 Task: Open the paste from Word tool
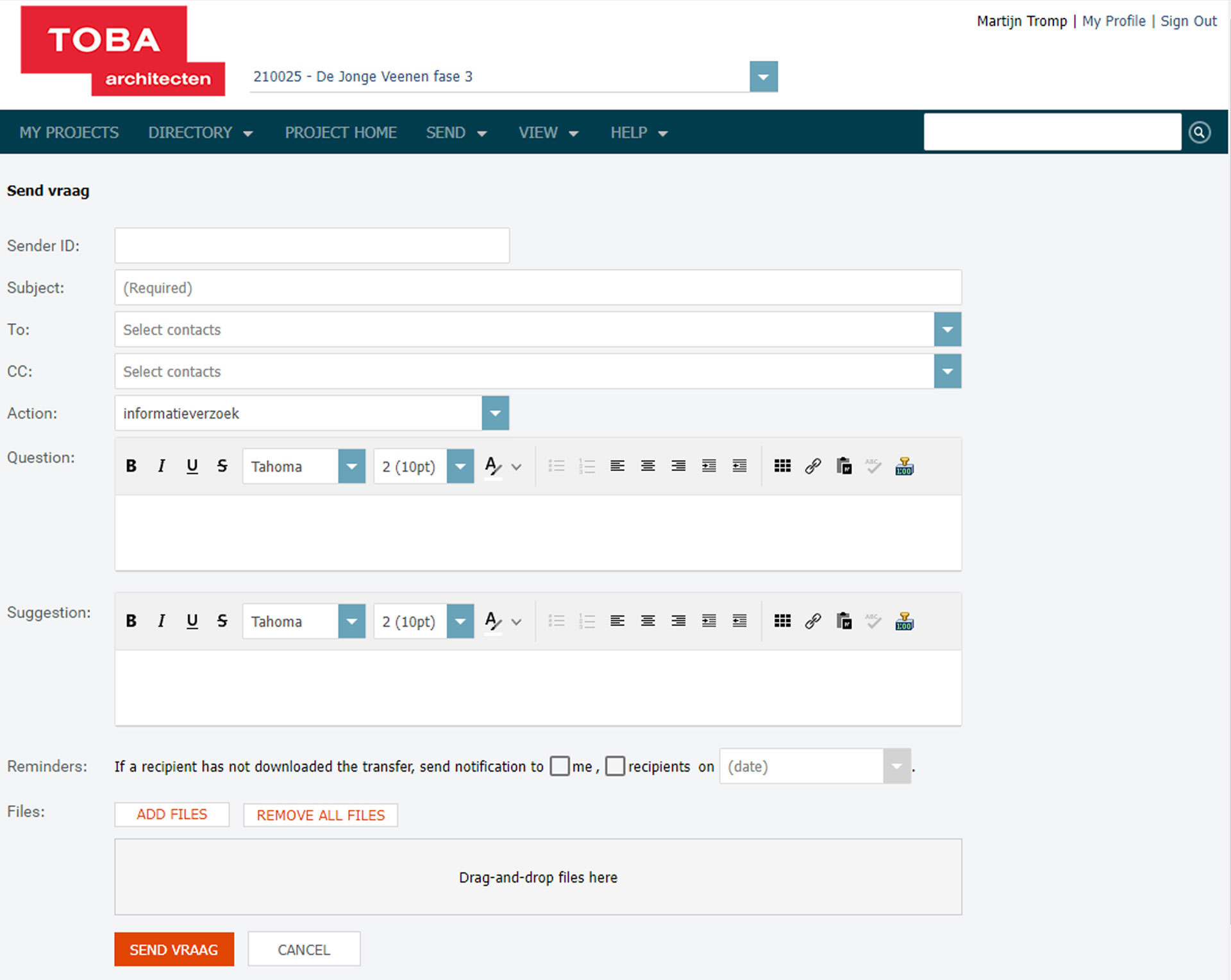click(x=844, y=466)
